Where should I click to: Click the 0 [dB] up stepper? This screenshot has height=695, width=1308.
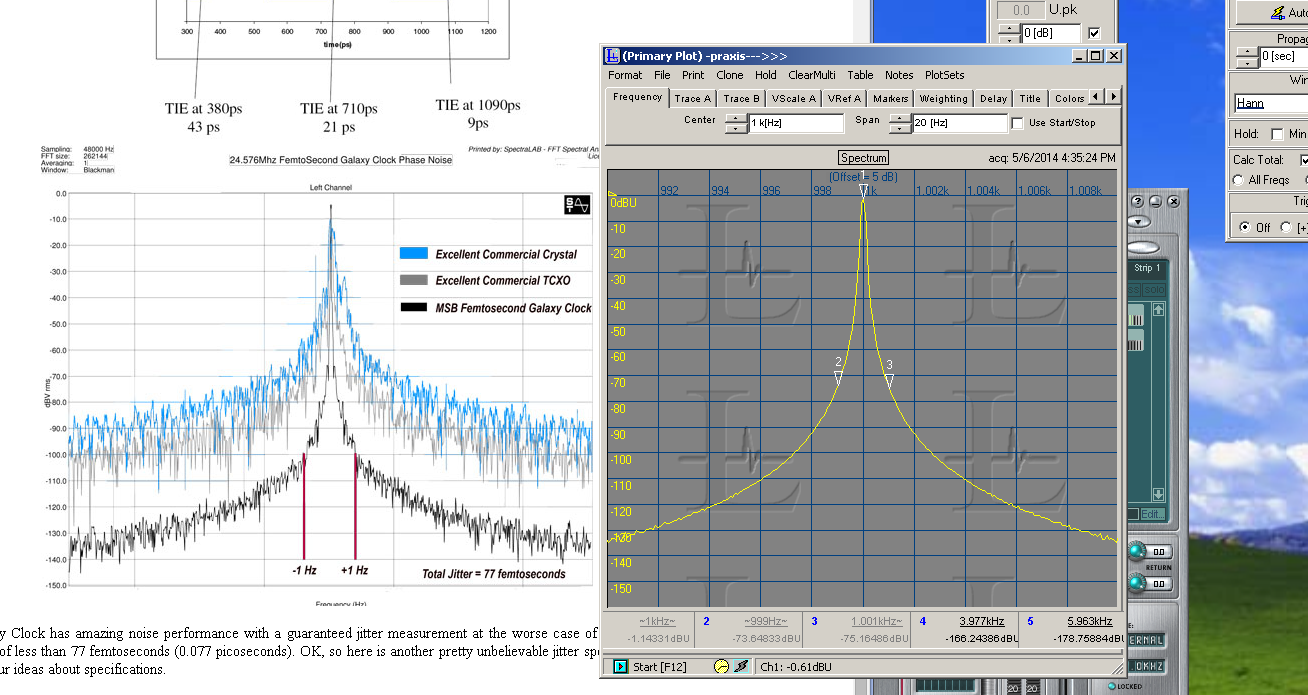[x=1009, y=28]
